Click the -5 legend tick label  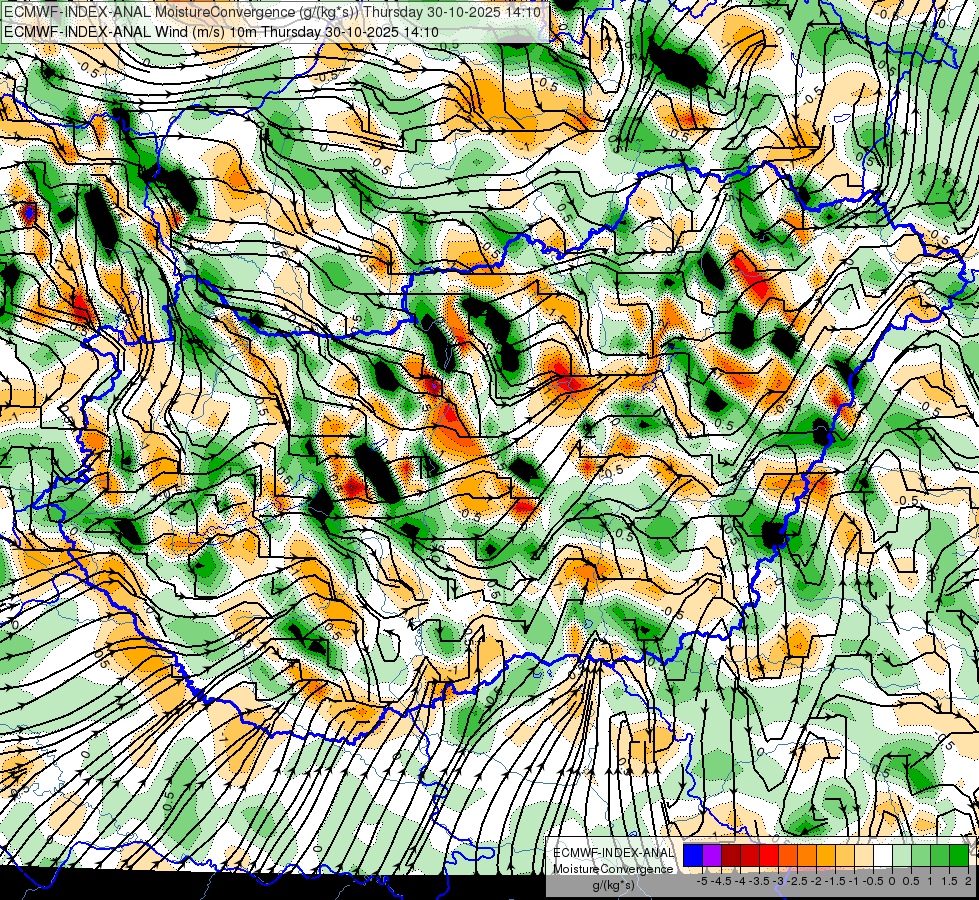click(x=702, y=881)
